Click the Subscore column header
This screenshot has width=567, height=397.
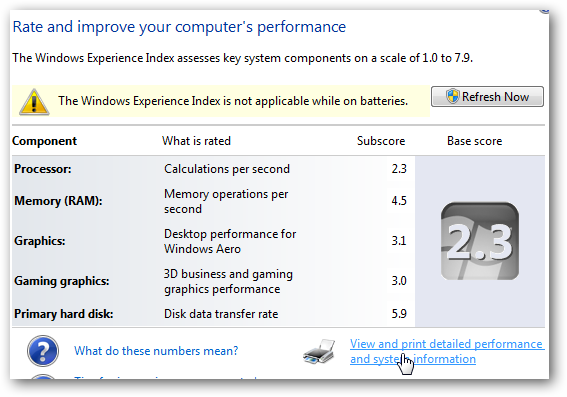coord(381,141)
